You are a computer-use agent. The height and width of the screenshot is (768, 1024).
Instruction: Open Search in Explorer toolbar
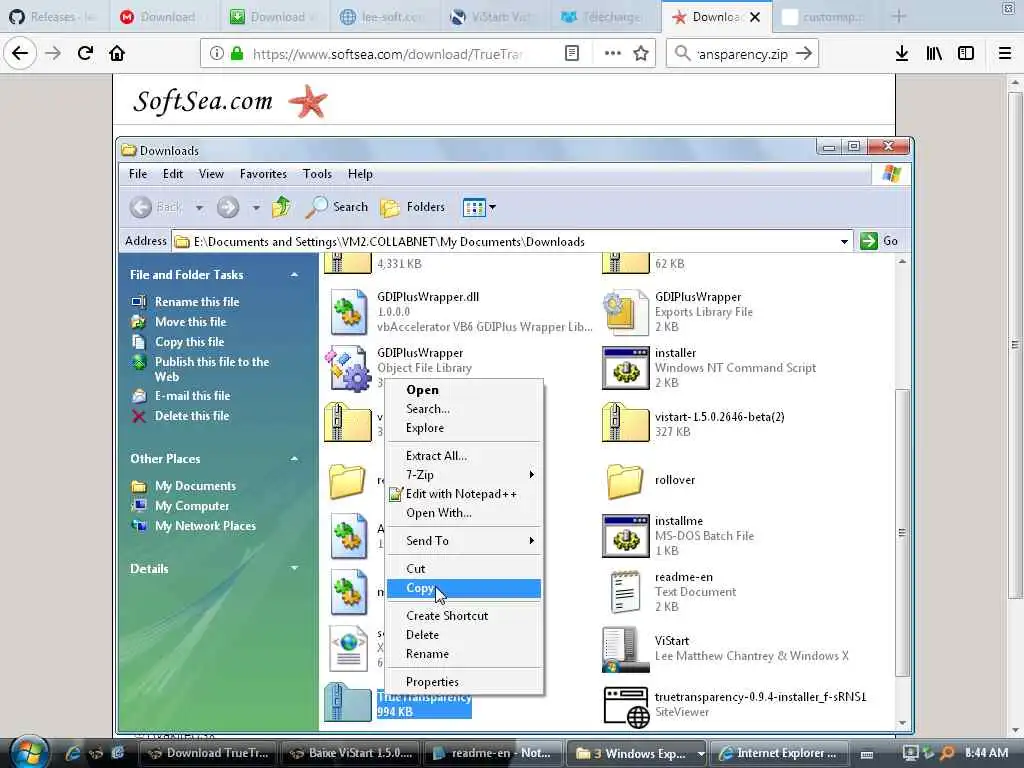coord(337,207)
